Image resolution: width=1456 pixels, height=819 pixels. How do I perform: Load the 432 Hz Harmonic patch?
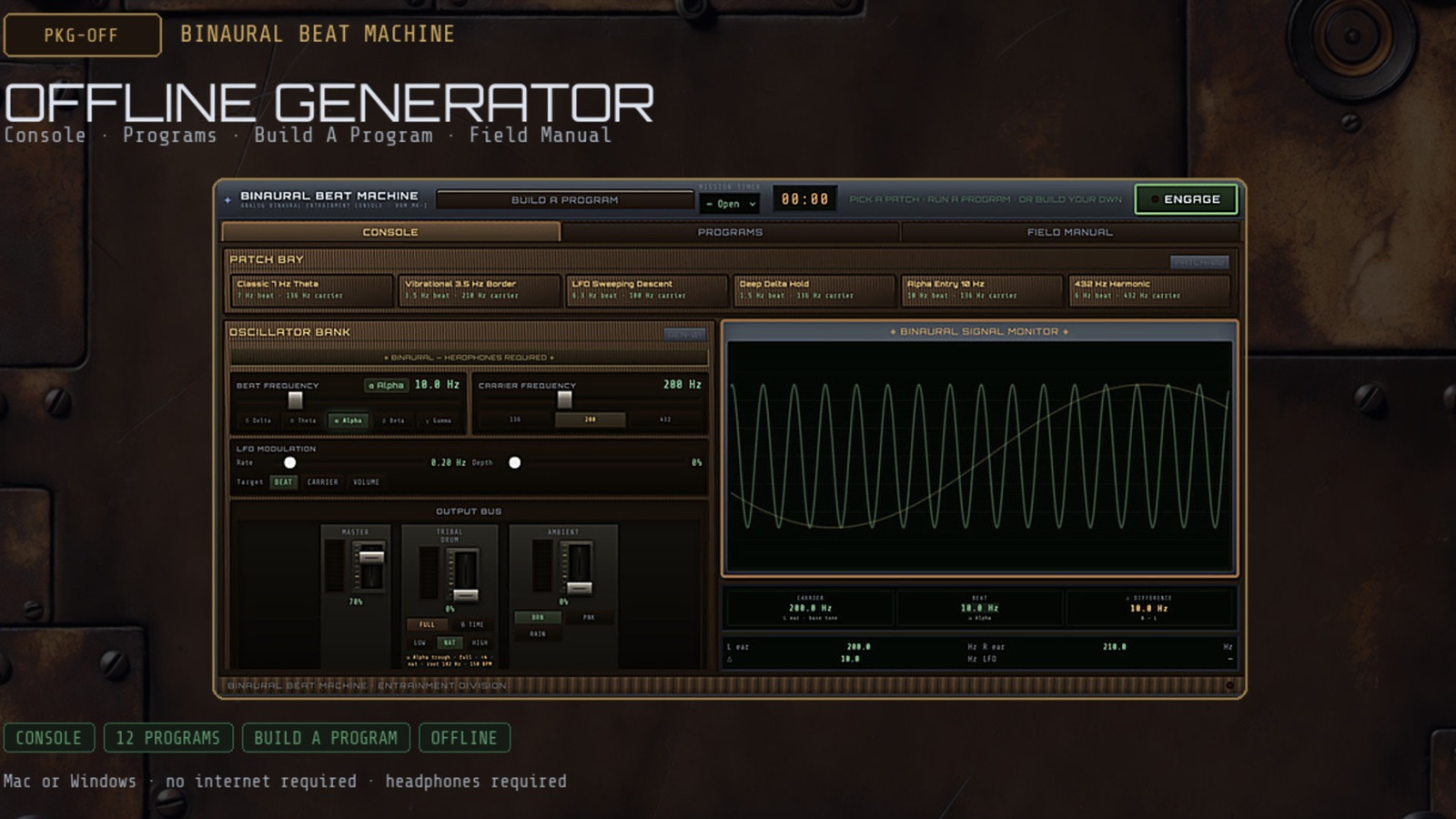coord(1149,290)
